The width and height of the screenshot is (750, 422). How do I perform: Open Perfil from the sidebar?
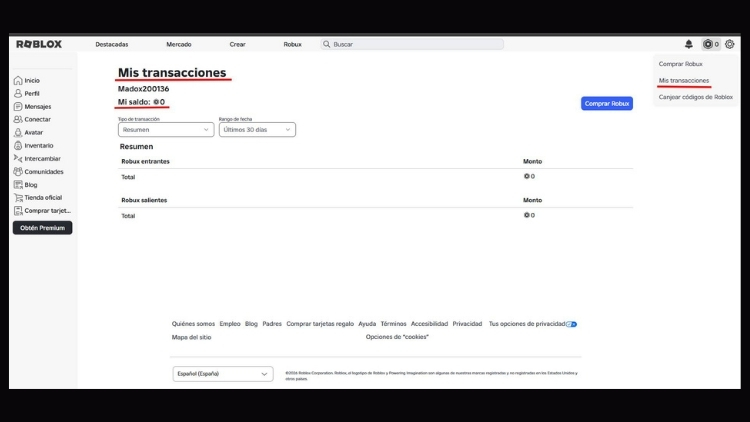[32, 93]
